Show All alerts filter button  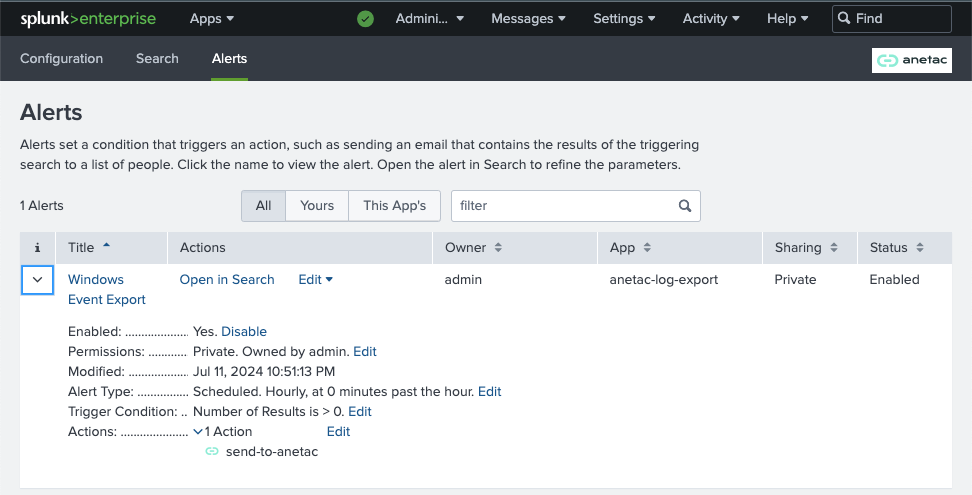coord(263,206)
